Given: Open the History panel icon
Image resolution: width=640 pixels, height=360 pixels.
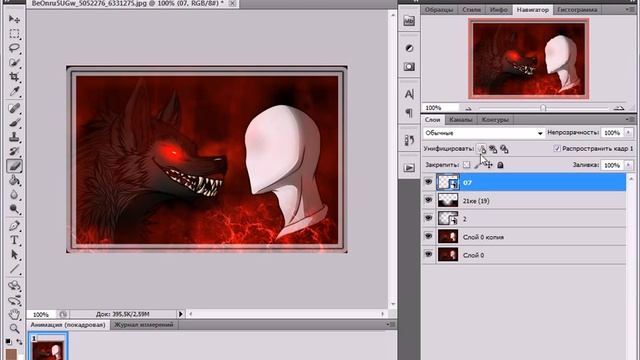Looking at the screenshot, I should (x=409, y=140).
